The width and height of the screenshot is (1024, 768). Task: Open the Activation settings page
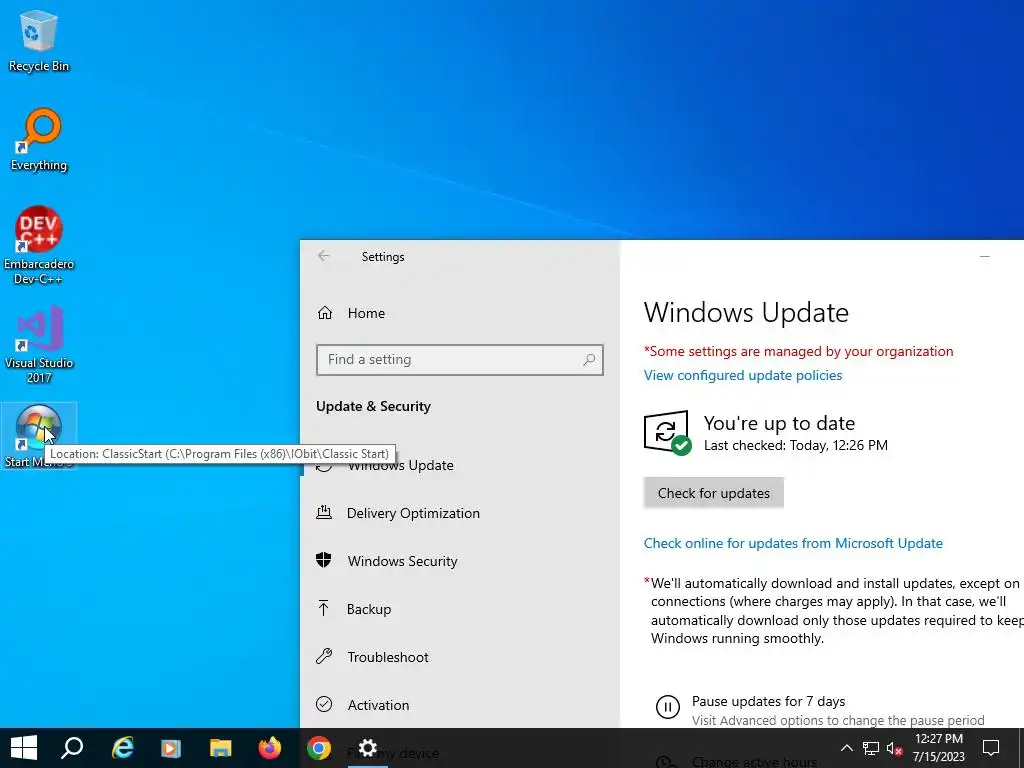[459, 704]
